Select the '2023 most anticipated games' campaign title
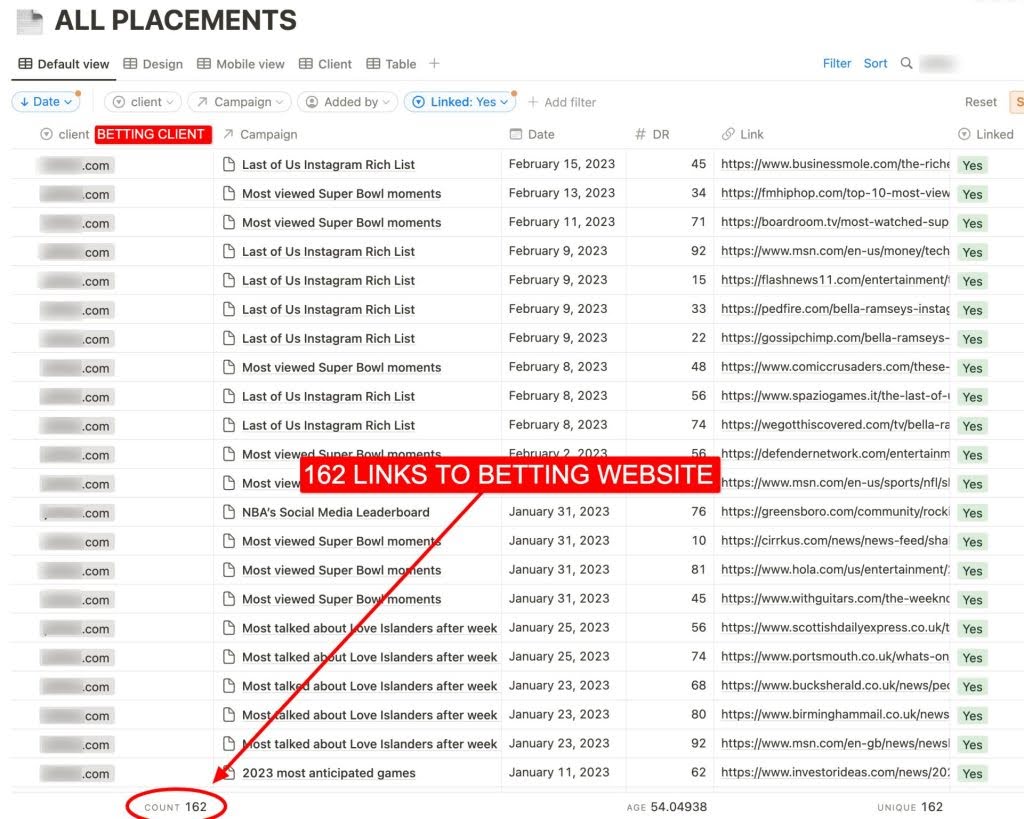1024x819 pixels. pyautogui.click(x=328, y=773)
